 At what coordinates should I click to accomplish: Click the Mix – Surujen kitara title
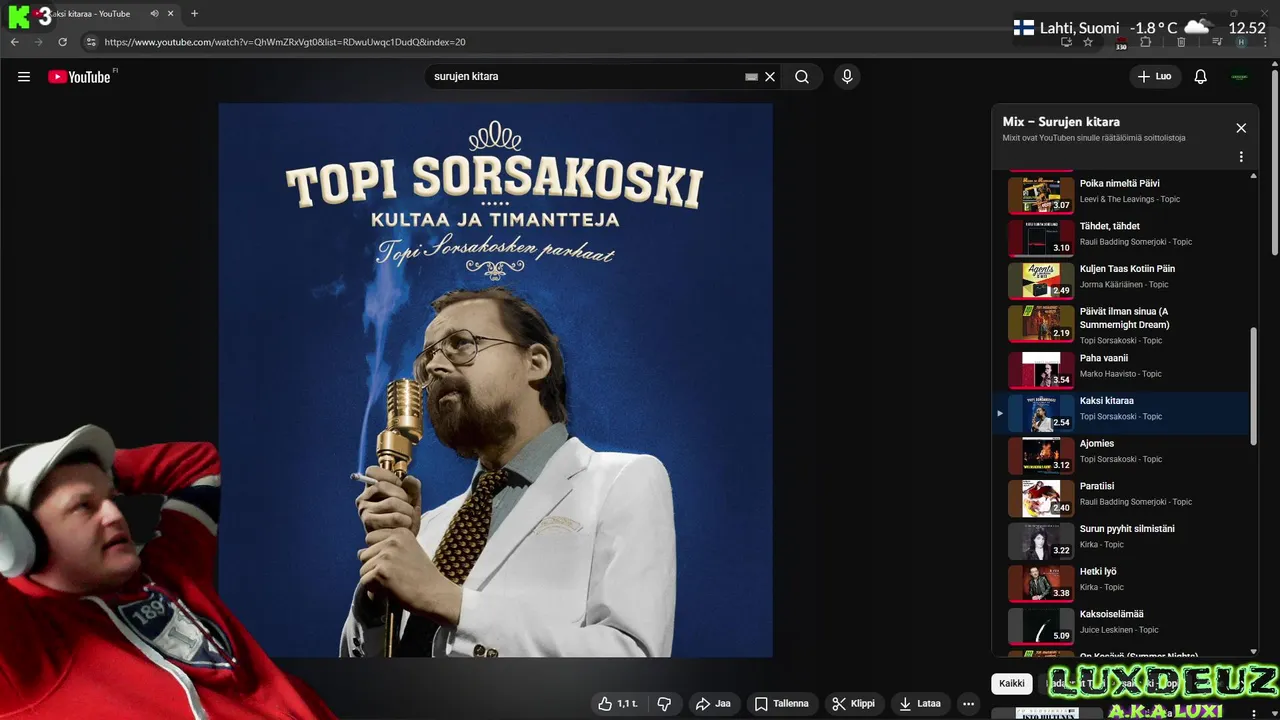[x=1061, y=121]
